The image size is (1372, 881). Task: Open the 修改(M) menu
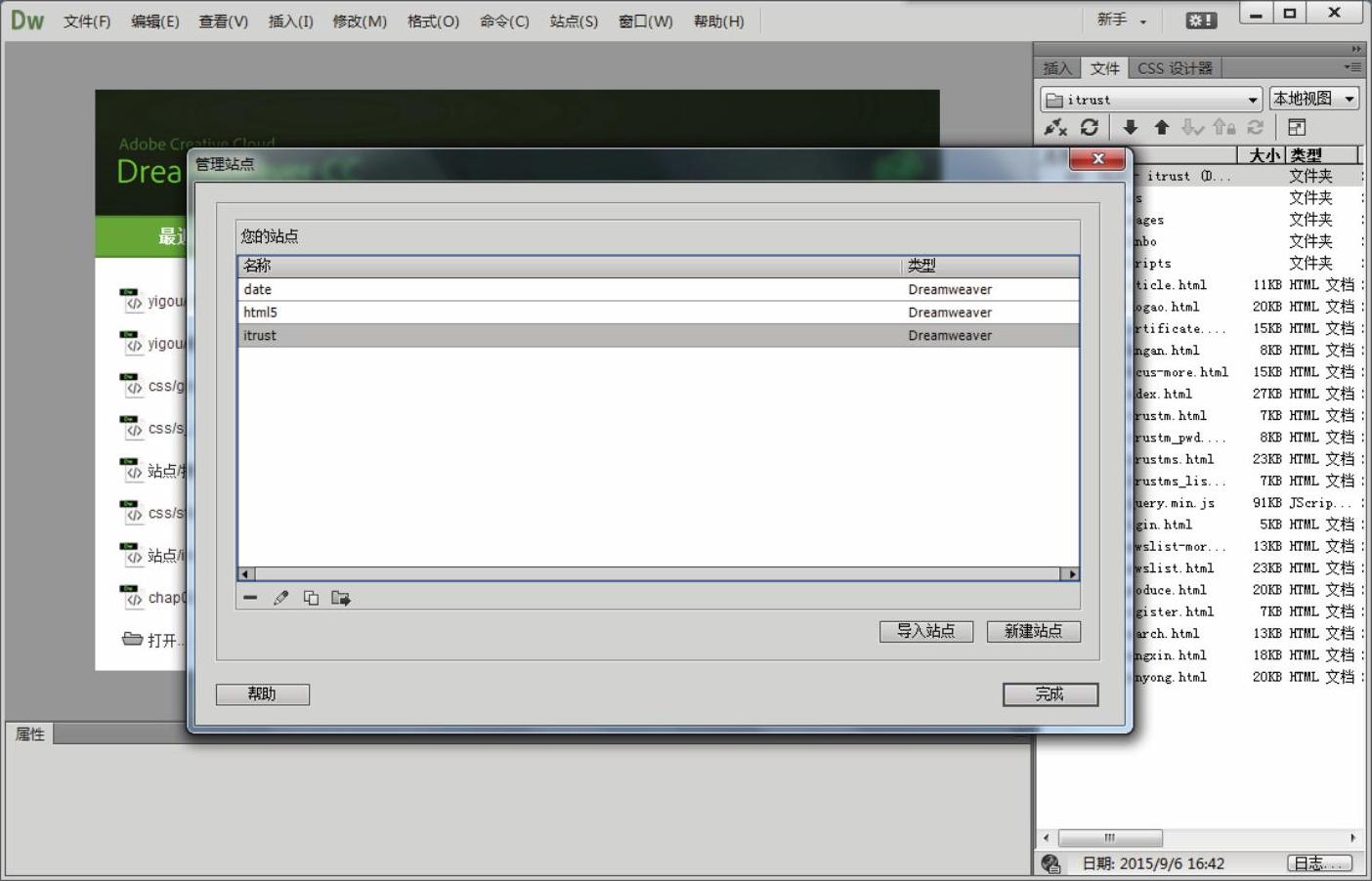point(360,21)
